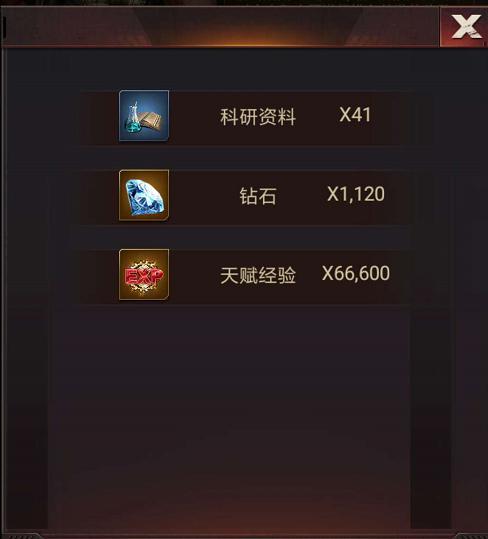Click the gap between 科研资料 and X41
Image resolution: width=488 pixels, height=539 pixels.
click(x=318, y=117)
